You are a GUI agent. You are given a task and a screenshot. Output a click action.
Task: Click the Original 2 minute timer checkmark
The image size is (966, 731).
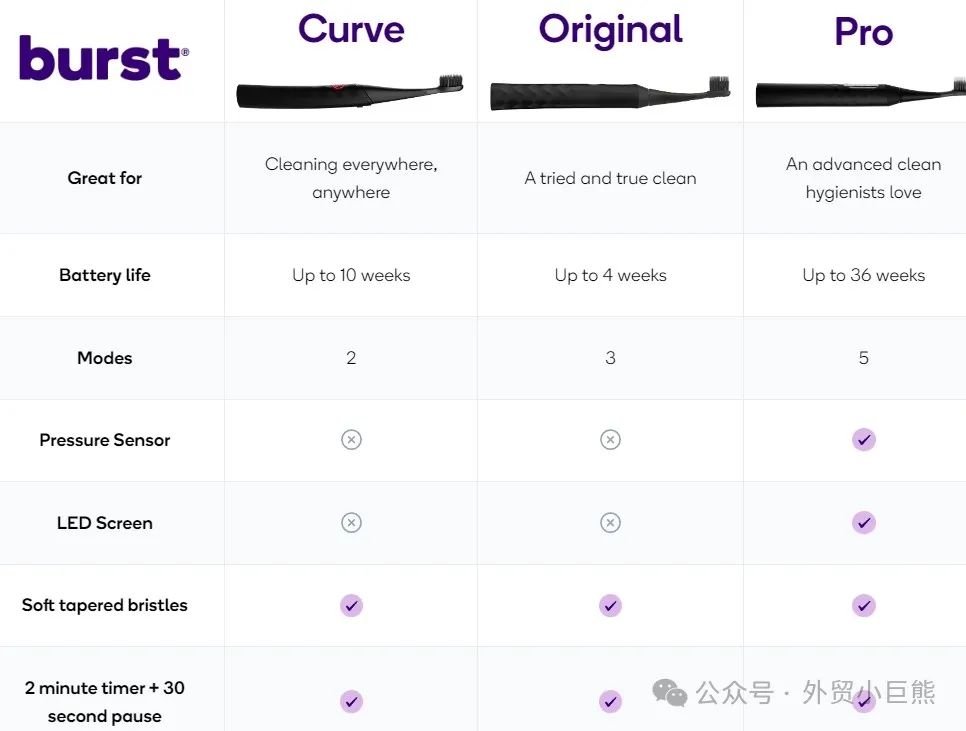click(611, 701)
